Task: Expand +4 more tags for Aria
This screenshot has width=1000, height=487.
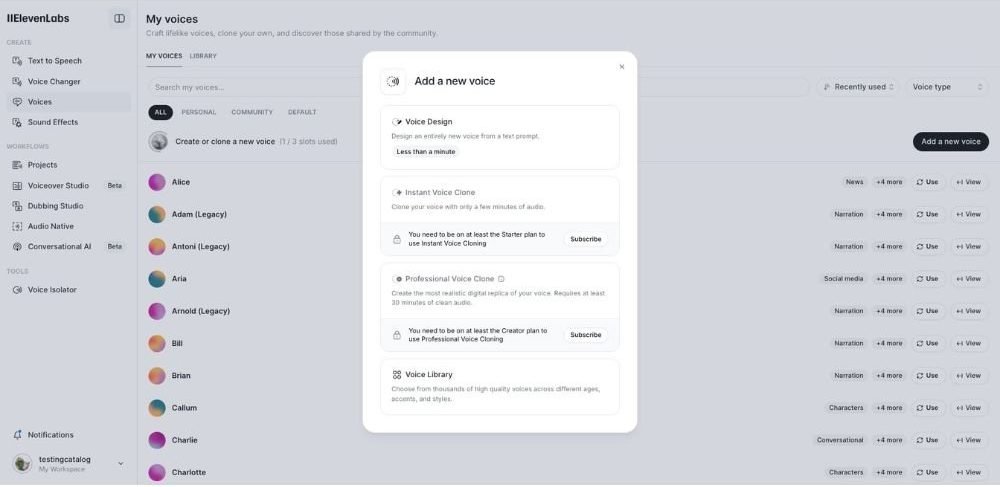Action: [x=888, y=279]
